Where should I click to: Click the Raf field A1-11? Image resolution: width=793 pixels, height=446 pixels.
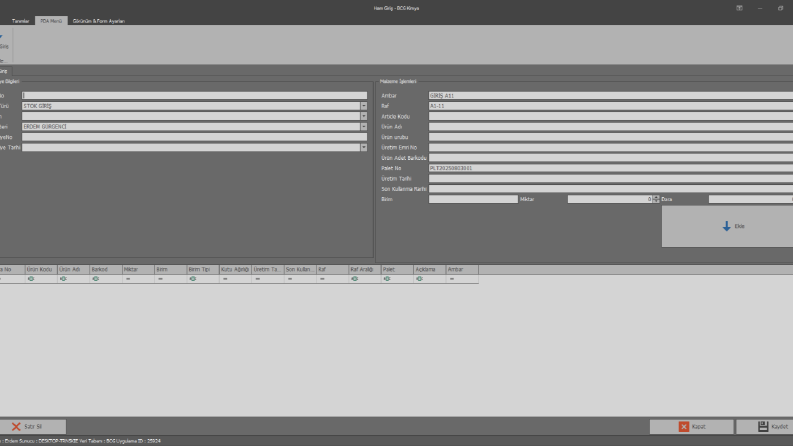611,106
